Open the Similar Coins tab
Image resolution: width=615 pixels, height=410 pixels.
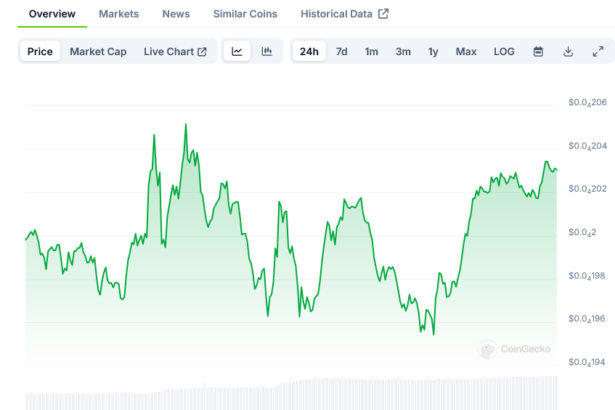tap(245, 14)
